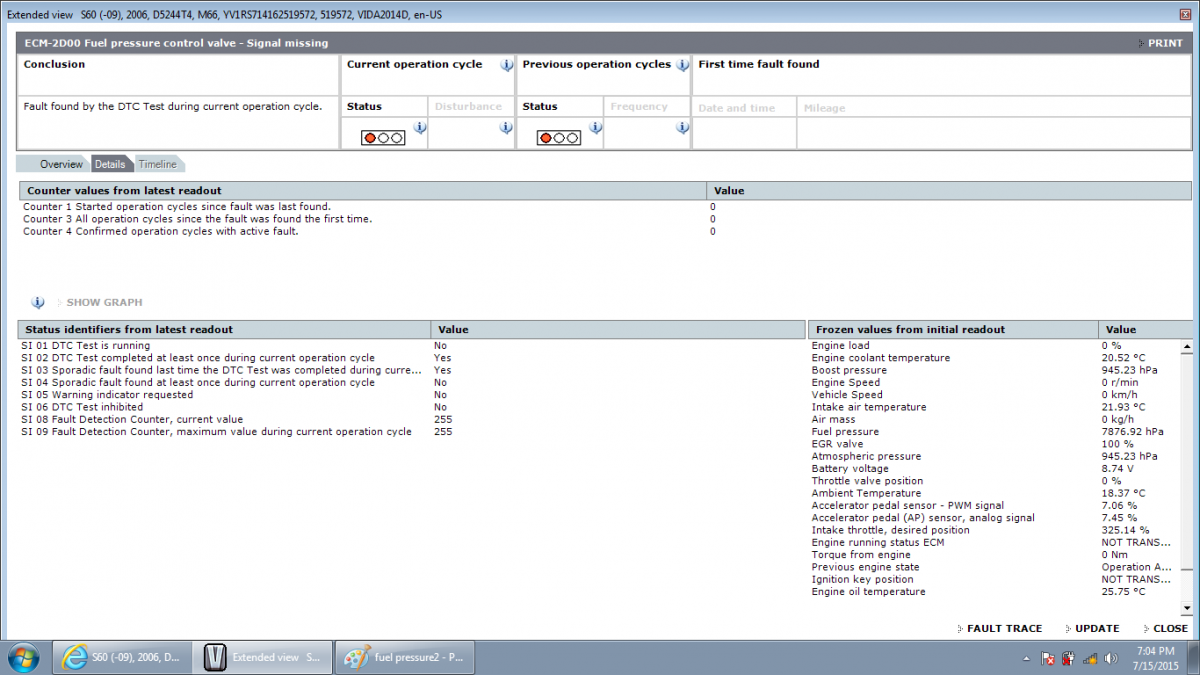Viewport: 1200px width, 675px height.
Task: Click the Fuel pressure frozen value row
Action: pos(994,431)
